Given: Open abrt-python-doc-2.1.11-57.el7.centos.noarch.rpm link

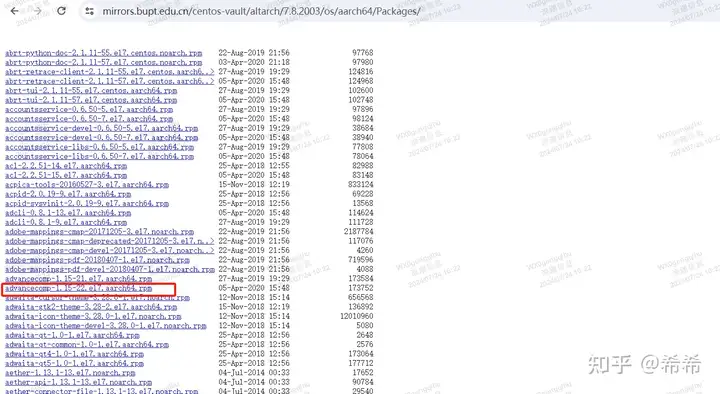Looking at the screenshot, I should 103,62.
